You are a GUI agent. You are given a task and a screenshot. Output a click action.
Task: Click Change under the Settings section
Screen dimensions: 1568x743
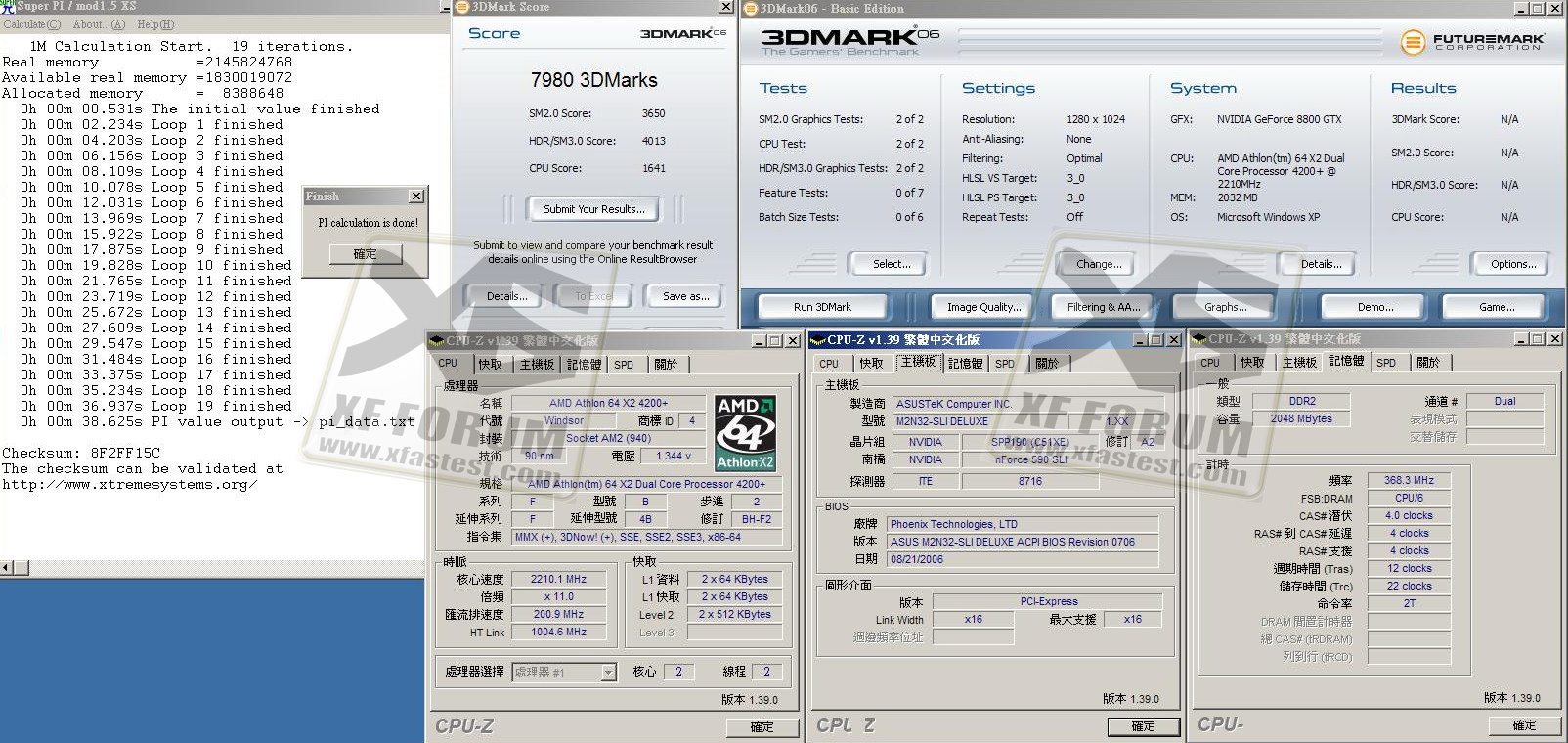pyautogui.click(x=1099, y=264)
